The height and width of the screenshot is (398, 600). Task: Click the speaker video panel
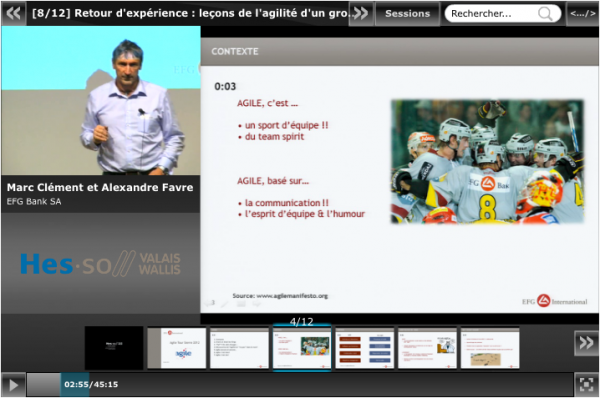(101, 101)
